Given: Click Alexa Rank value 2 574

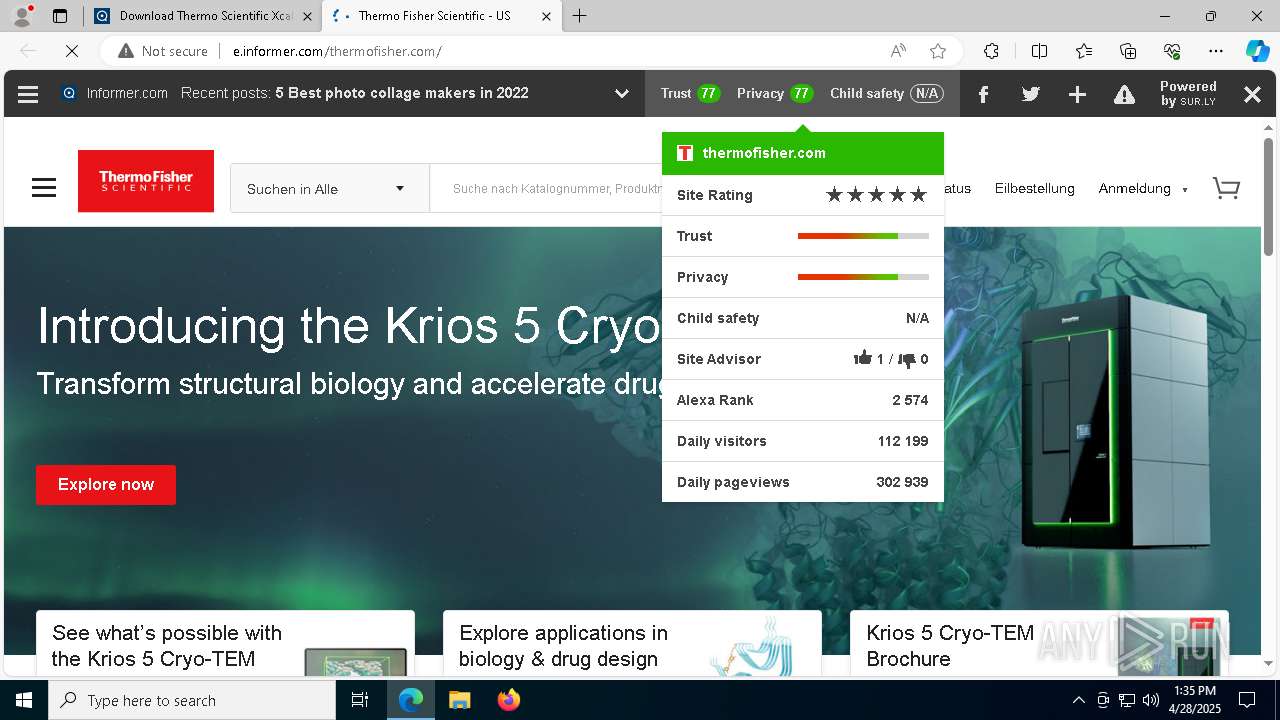Looking at the screenshot, I should [x=910, y=400].
